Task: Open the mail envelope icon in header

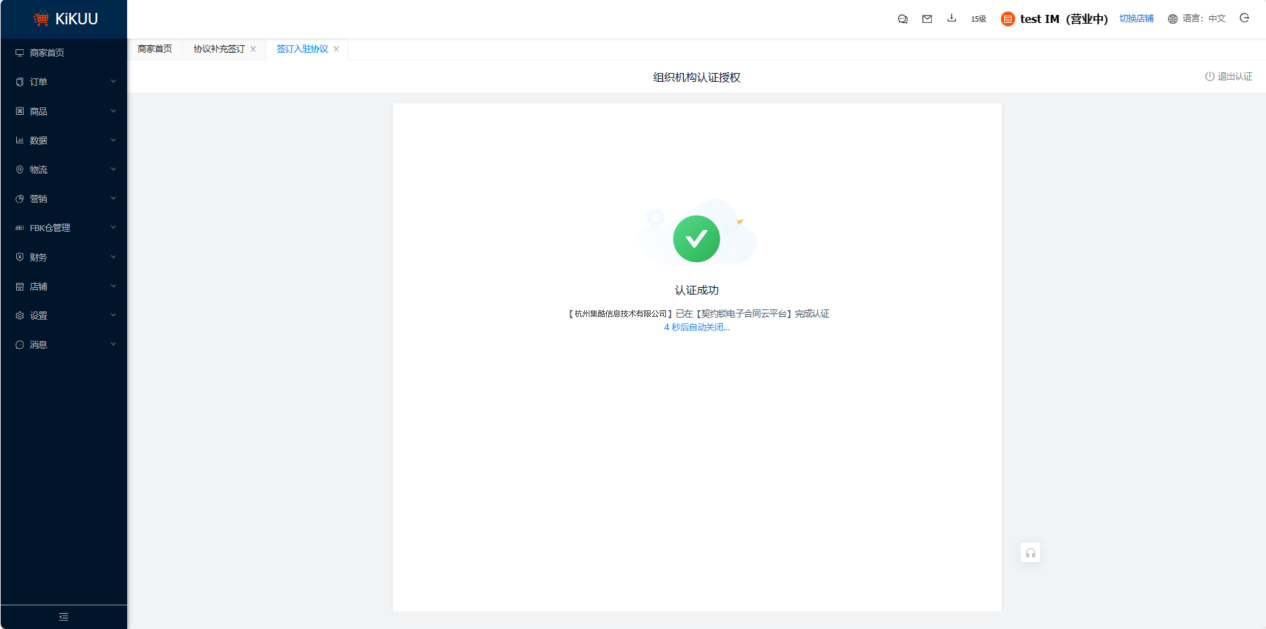Action: tap(927, 19)
